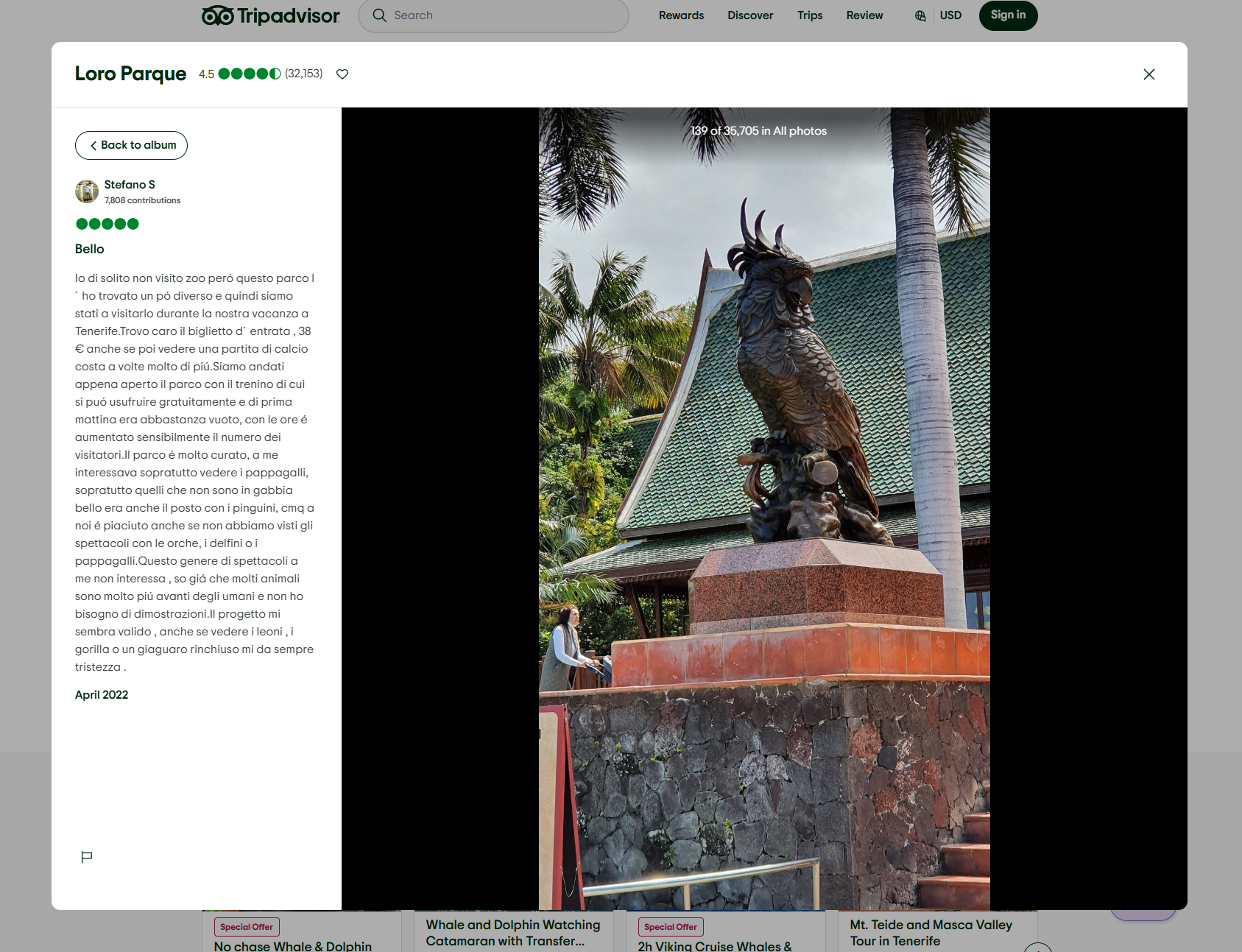Click the 139 of 35,705 photo counter
The height and width of the screenshot is (952, 1242).
[x=758, y=131]
